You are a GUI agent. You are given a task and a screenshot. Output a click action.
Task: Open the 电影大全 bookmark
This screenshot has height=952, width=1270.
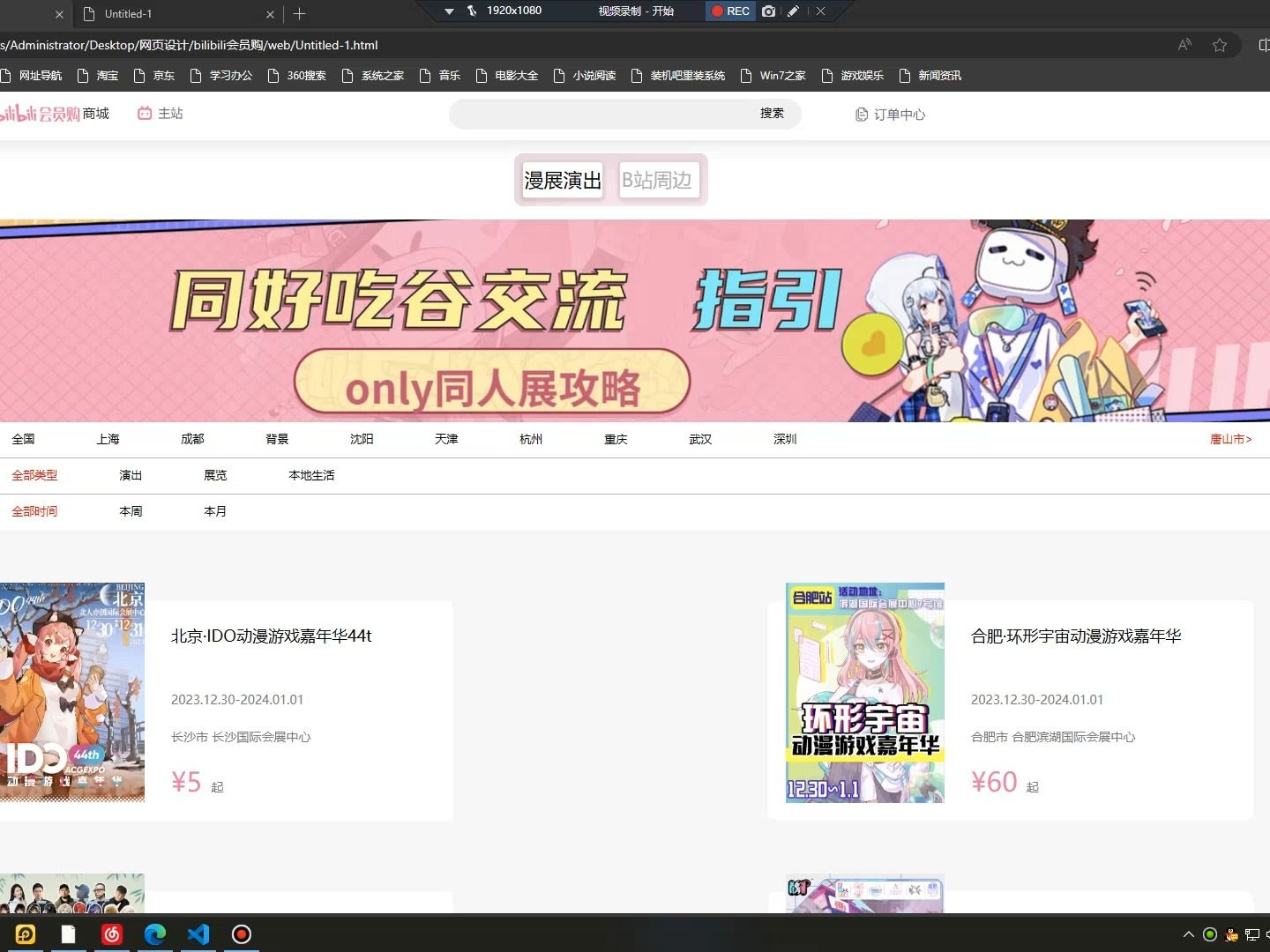coord(507,76)
